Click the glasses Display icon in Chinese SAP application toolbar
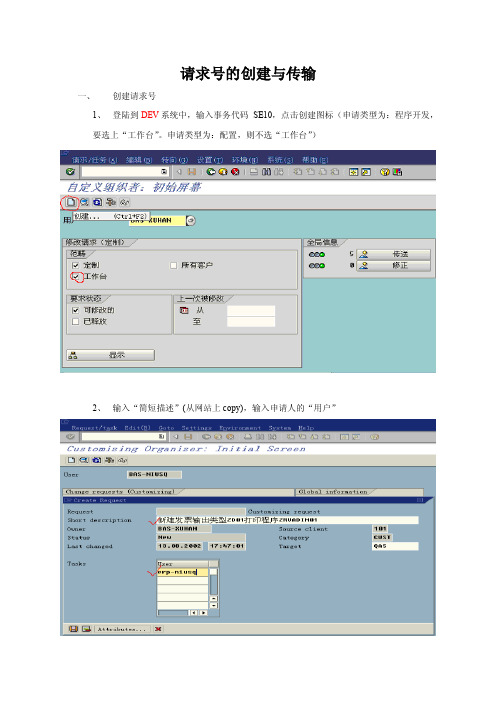Viewport: 496px width, 702px height. 124,202
